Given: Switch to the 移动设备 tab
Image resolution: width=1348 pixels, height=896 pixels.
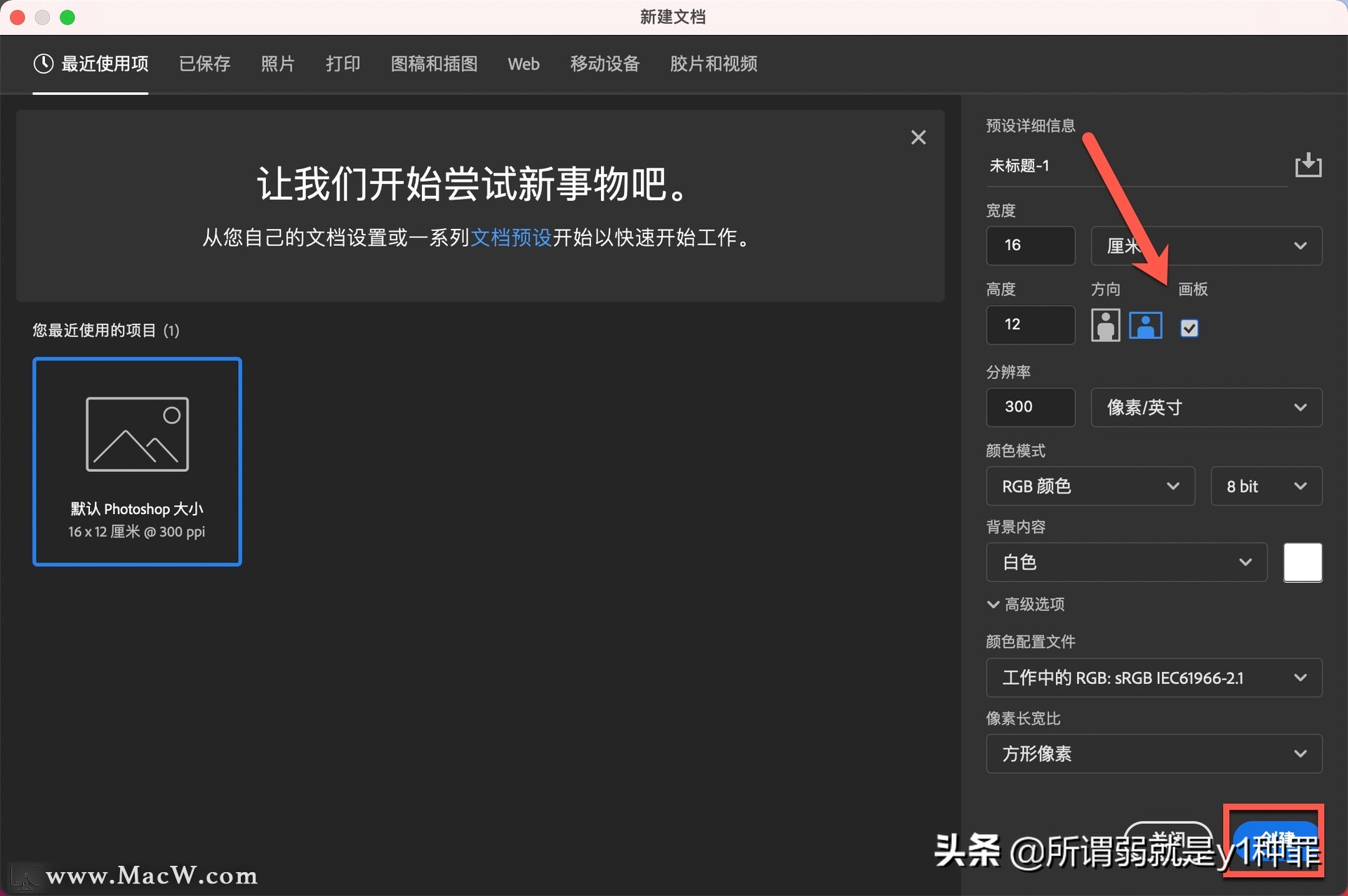Looking at the screenshot, I should (x=604, y=64).
